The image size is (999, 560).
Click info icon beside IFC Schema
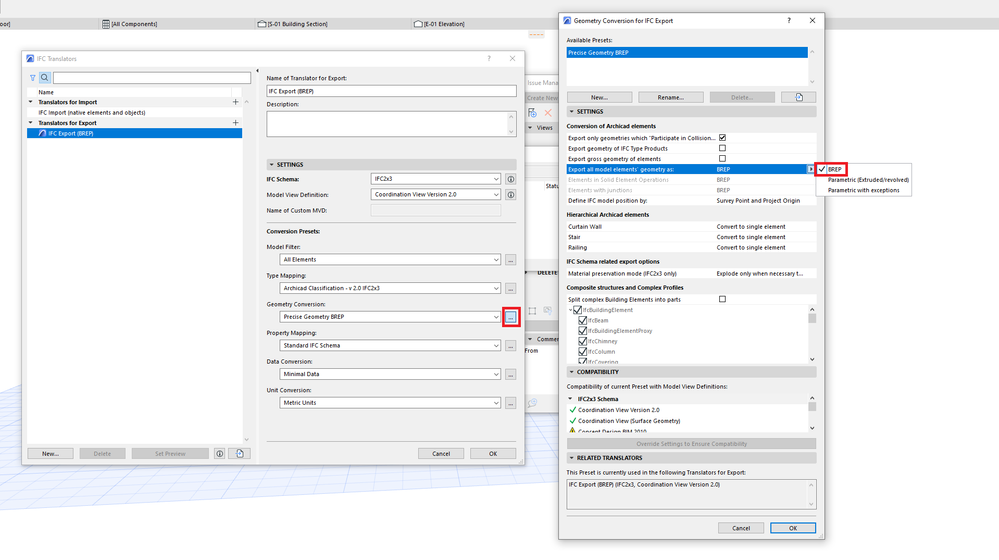coord(511,179)
